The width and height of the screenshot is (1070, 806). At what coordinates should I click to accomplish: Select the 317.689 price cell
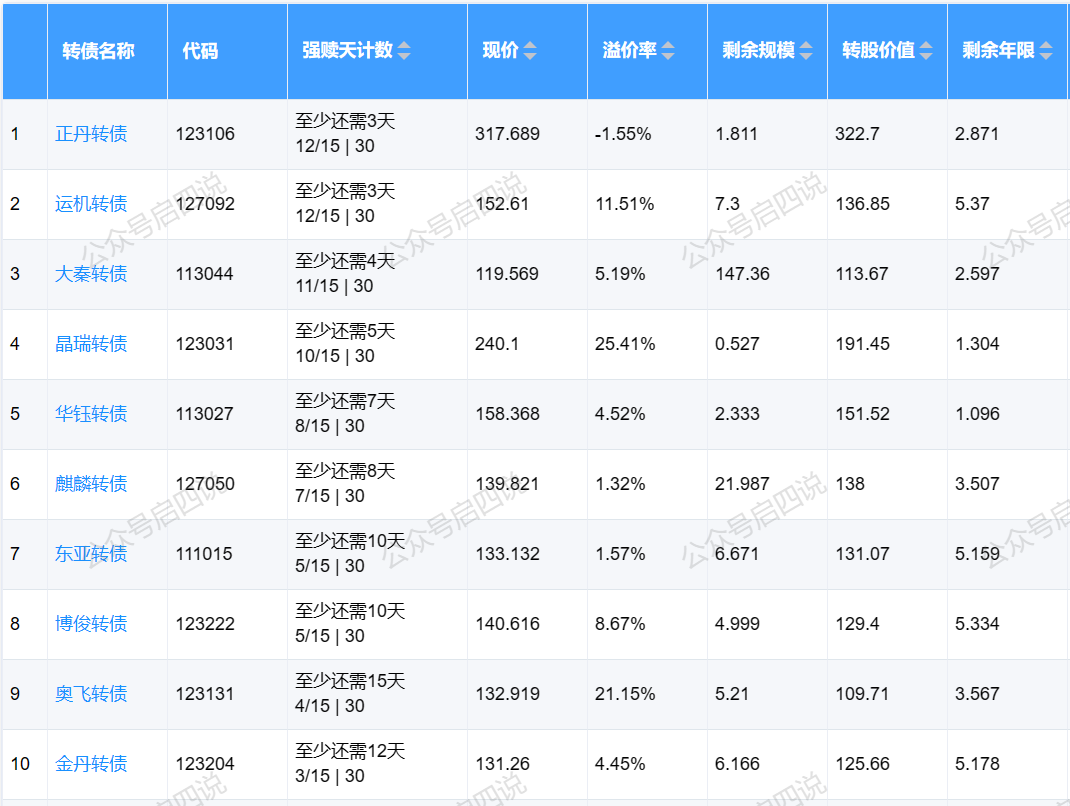click(507, 134)
